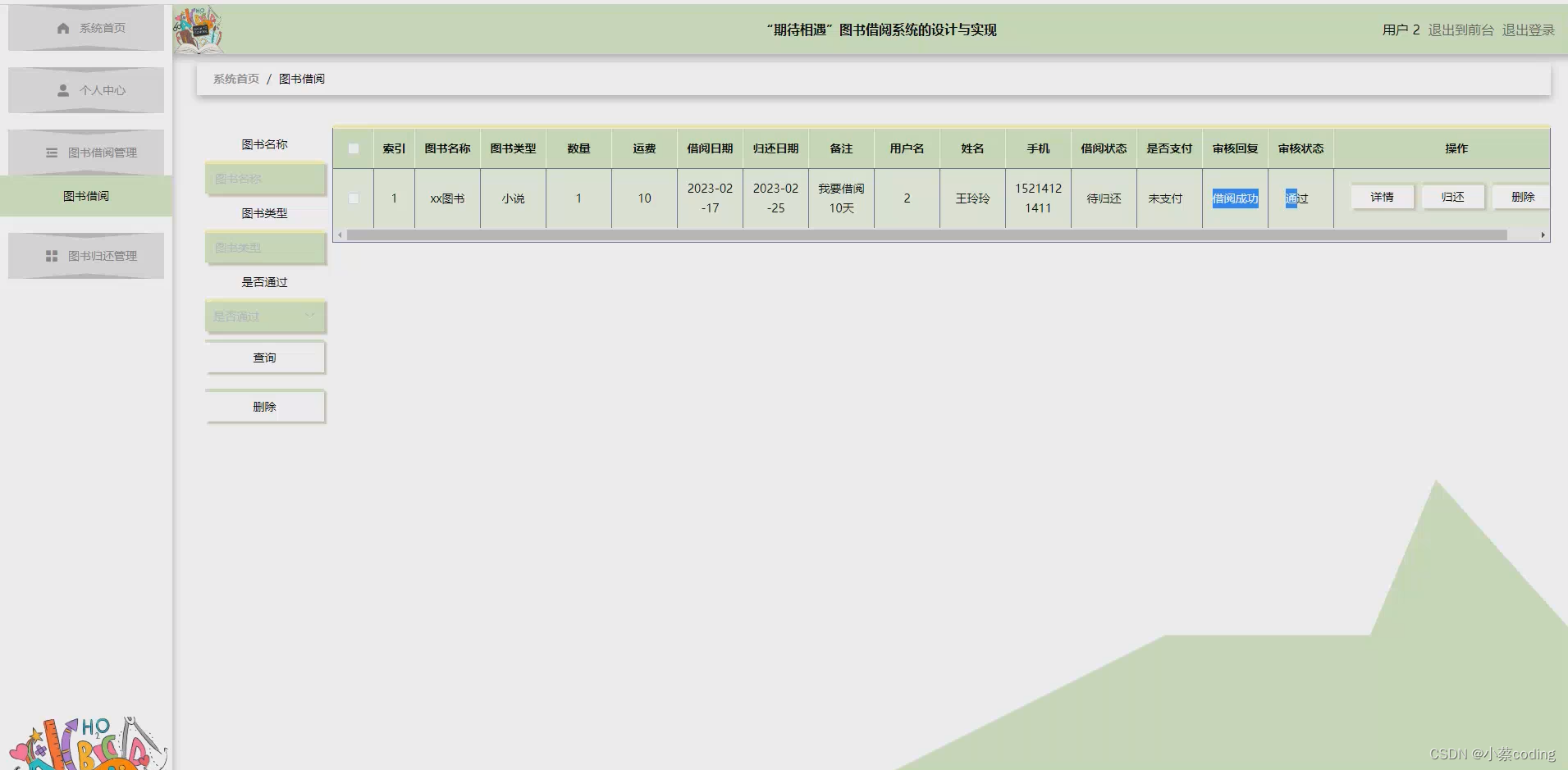
Task: Expand the 图书归还管理 sidebar menu
Action: click(x=86, y=256)
